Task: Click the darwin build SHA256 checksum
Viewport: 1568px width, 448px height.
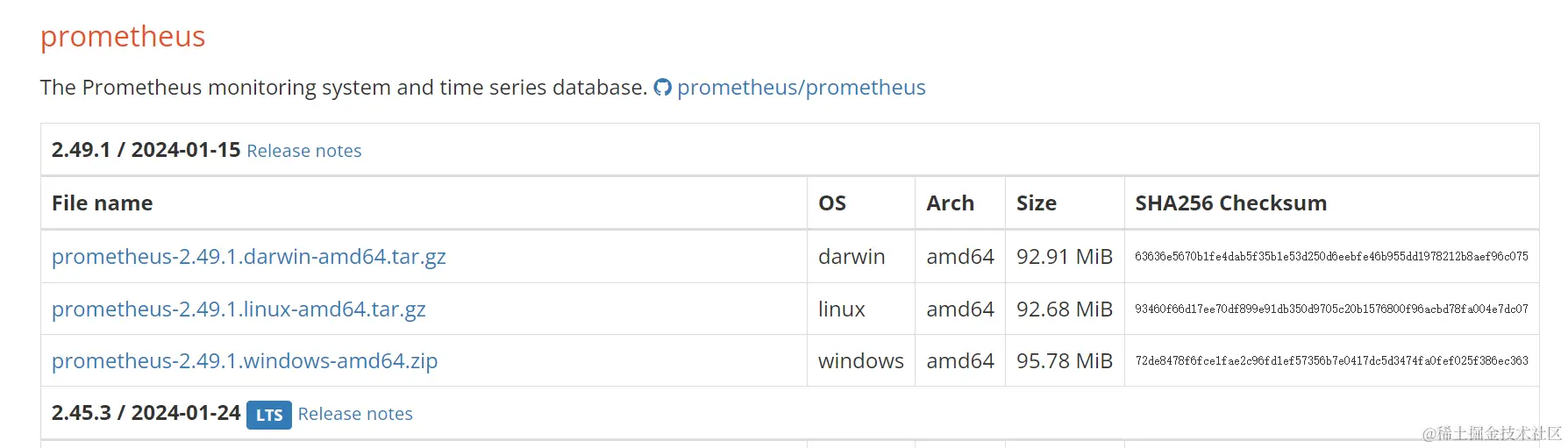Action: point(1330,257)
